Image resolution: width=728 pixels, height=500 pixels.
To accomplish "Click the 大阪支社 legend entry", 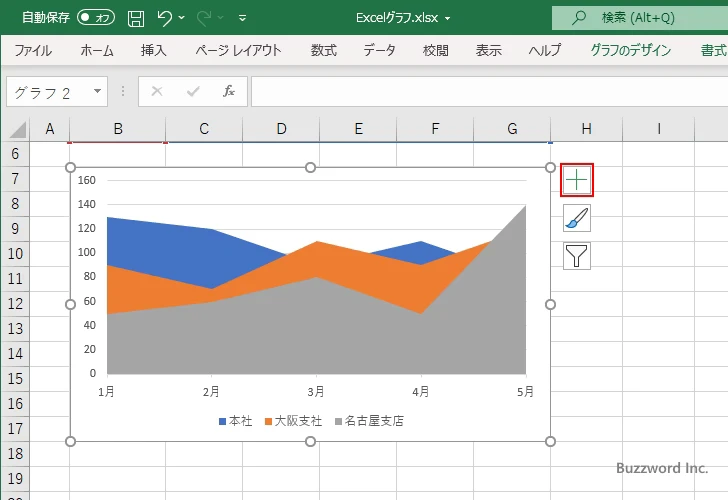I will (x=293, y=421).
